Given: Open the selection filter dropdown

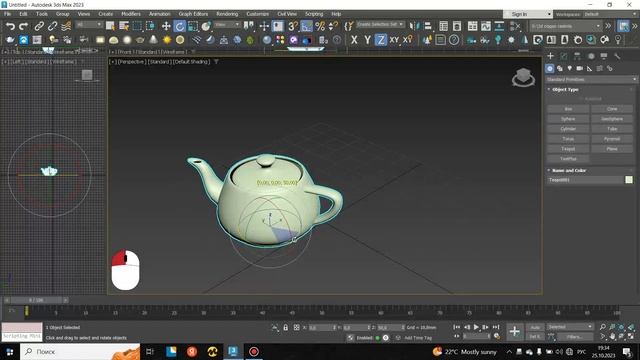Looking at the screenshot, I should (89, 25).
